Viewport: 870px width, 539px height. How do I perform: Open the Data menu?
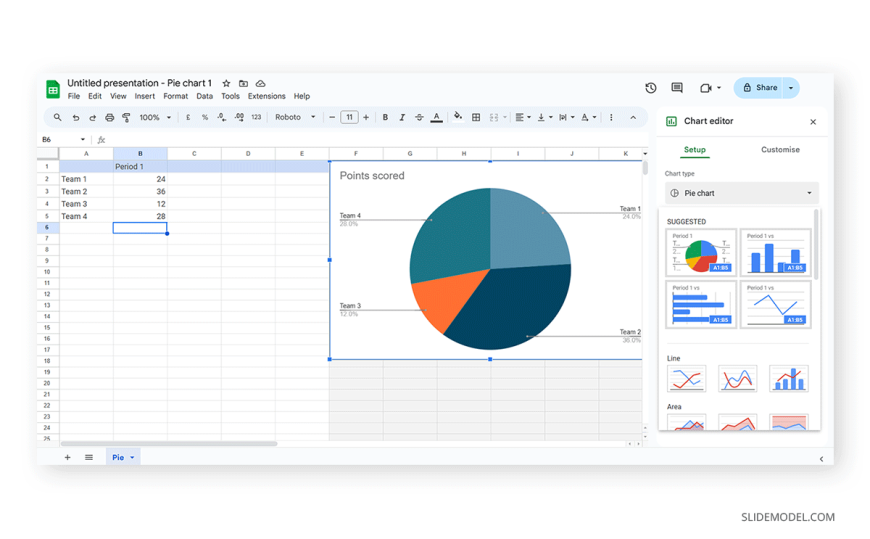click(x=204, y=96)
